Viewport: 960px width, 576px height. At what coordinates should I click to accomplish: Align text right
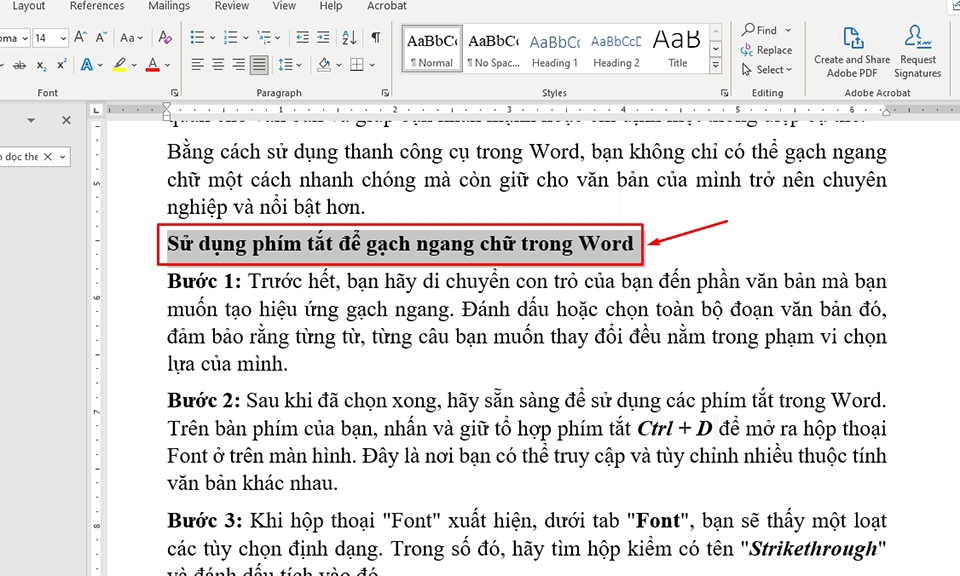239,64
